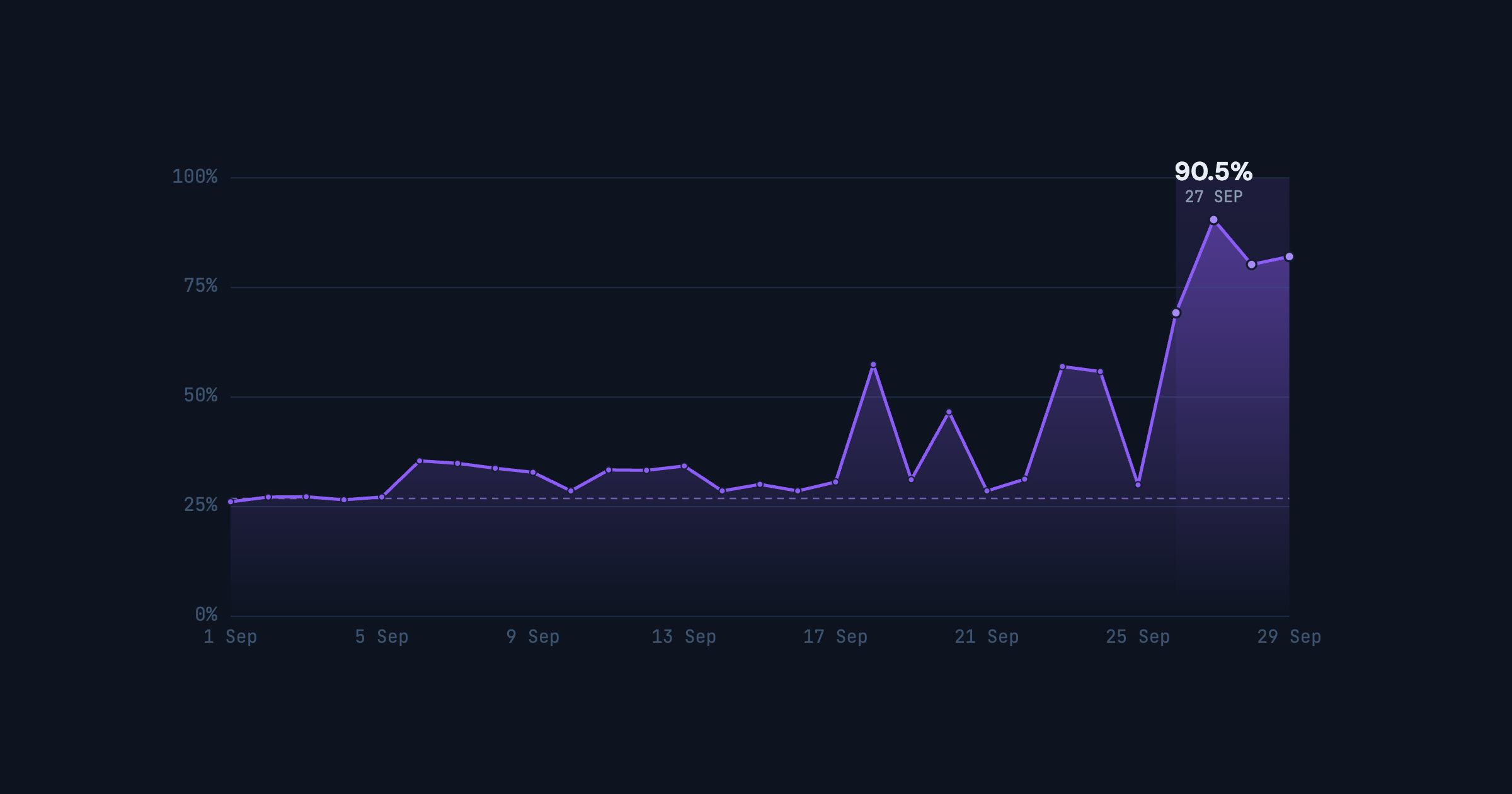Click the 29 Sep final data point
This screenshot has width=1512, height=794.
tap(1289, 256)
